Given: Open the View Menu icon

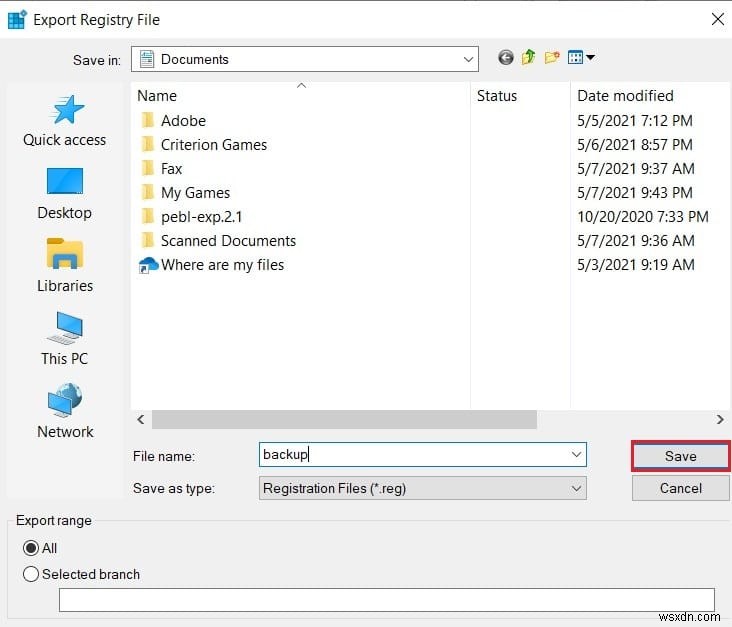Looking at the screenshot, I should point(581,57).
